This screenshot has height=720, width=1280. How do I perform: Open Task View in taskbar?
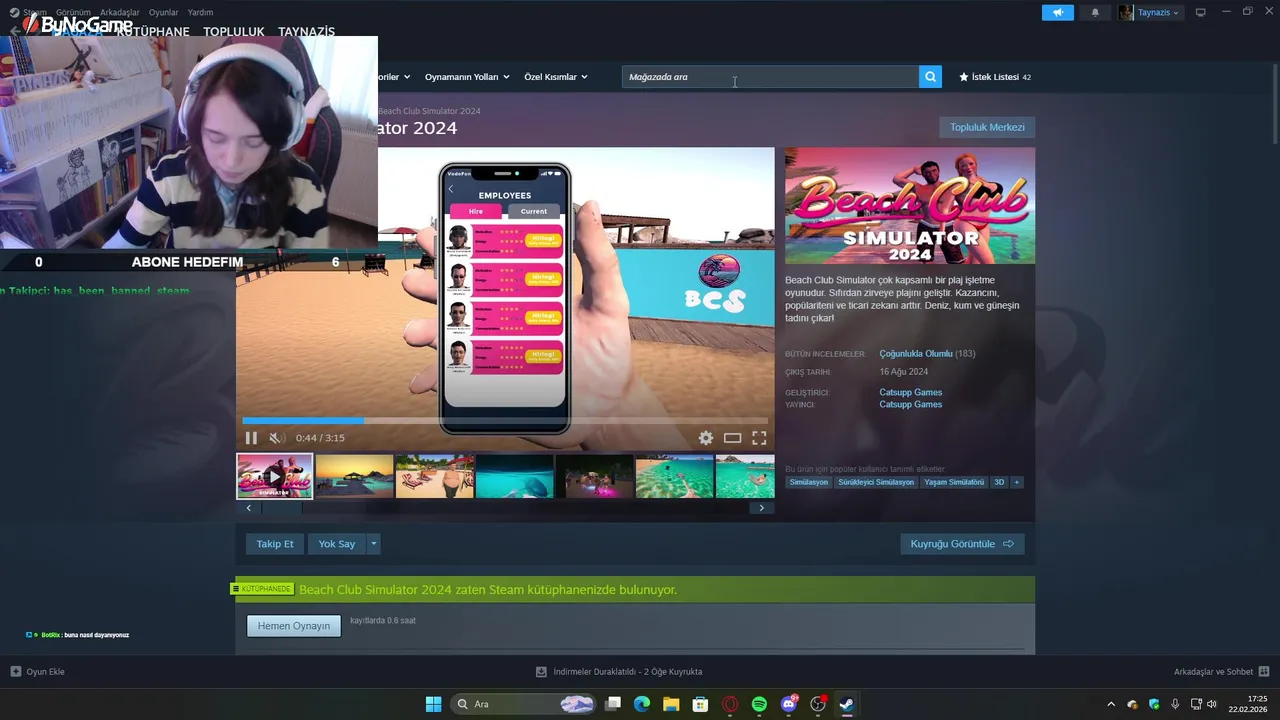(613, 704)
